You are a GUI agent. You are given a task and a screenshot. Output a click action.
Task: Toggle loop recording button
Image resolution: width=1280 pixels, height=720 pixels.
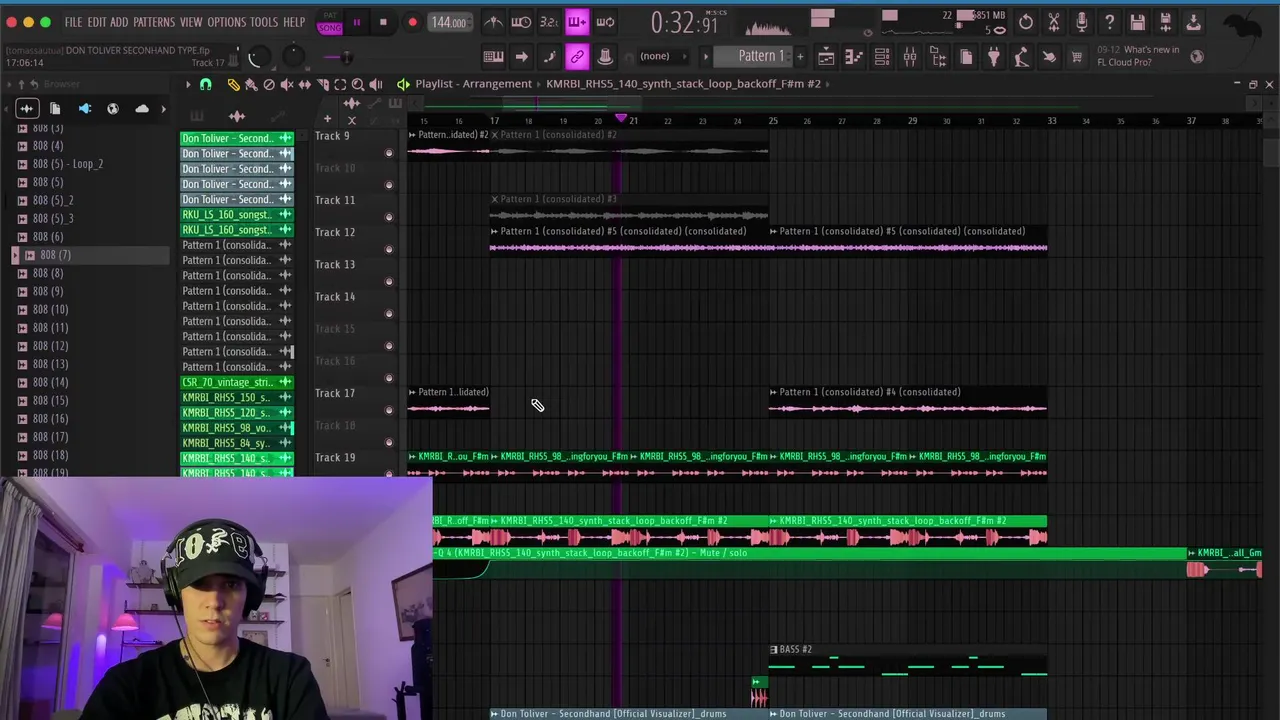(x=605, y=22)
